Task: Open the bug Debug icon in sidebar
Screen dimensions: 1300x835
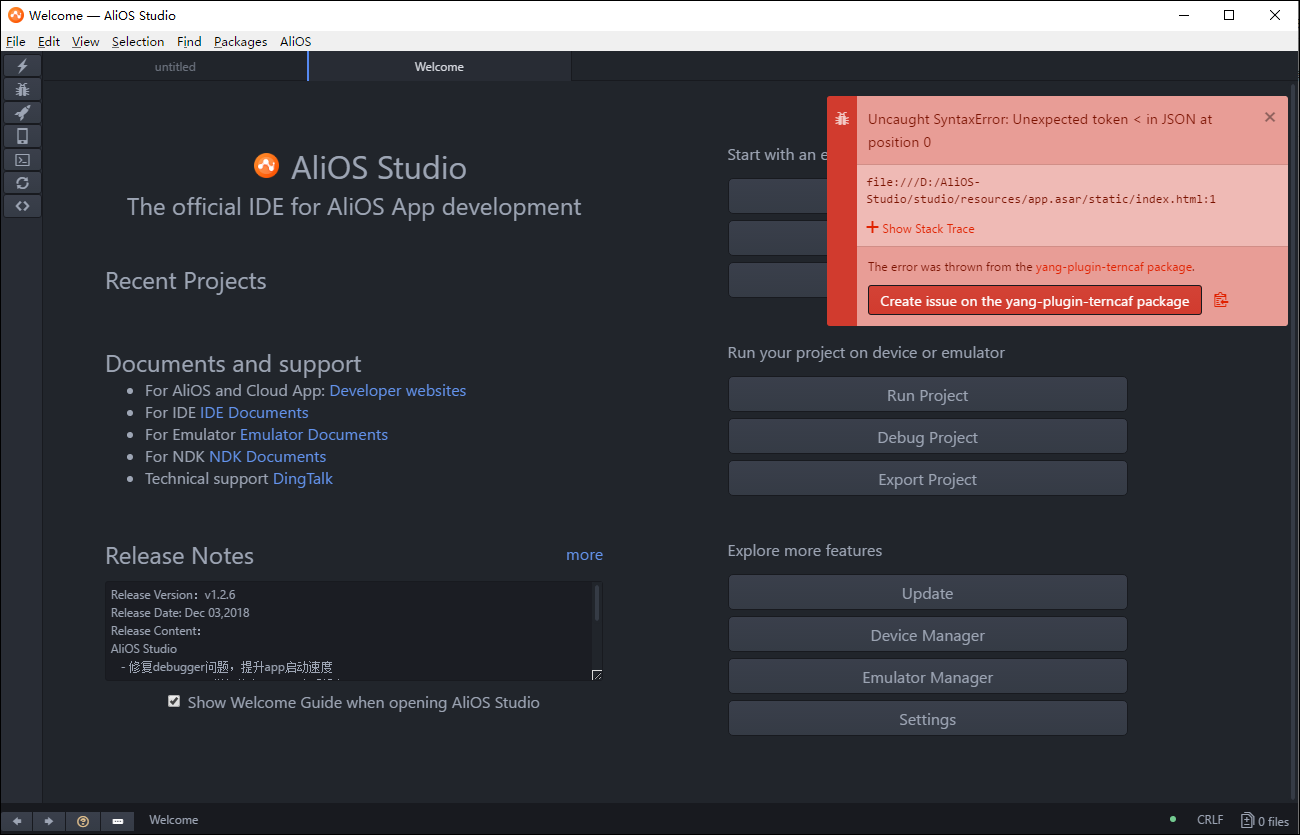Action: (21, 89)
